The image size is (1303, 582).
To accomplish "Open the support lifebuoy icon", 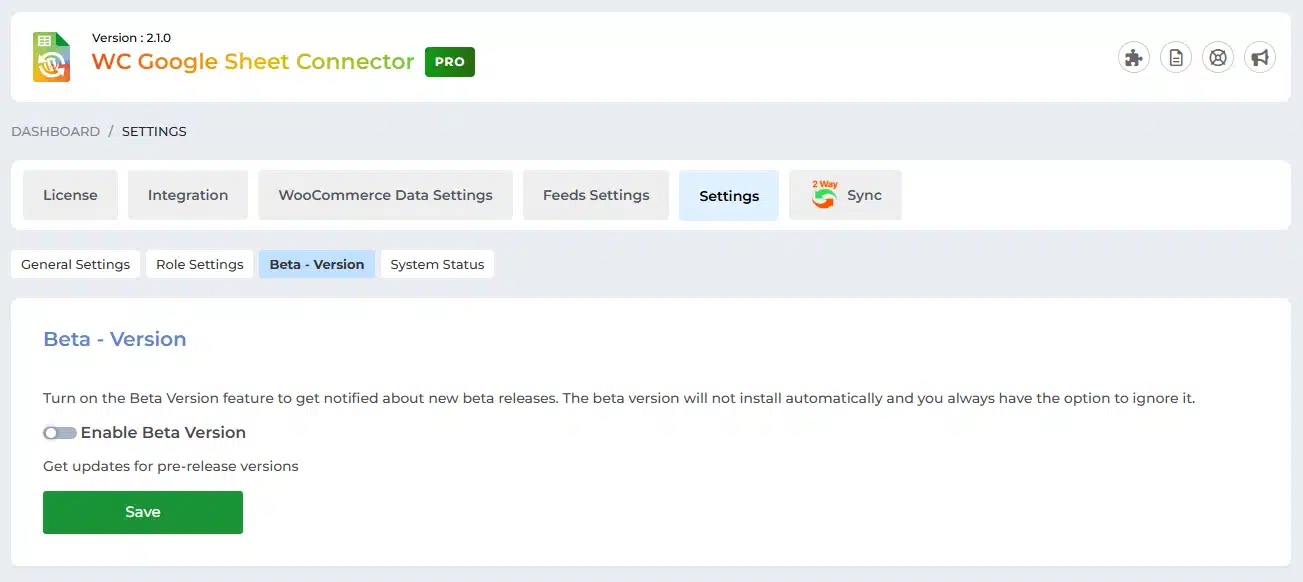I will tap(1217, 58).
